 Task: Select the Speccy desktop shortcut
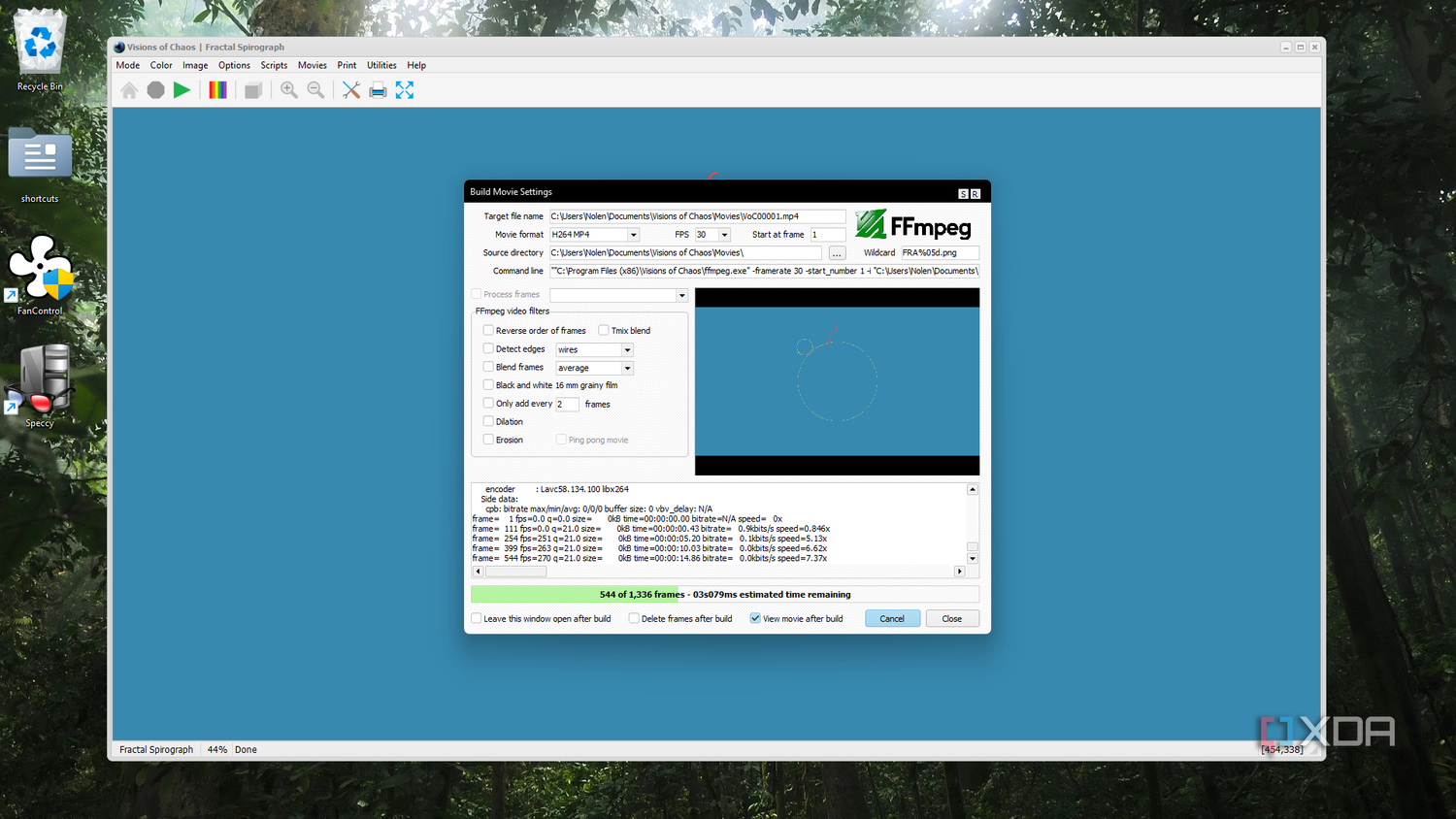[x=40, y=386]
